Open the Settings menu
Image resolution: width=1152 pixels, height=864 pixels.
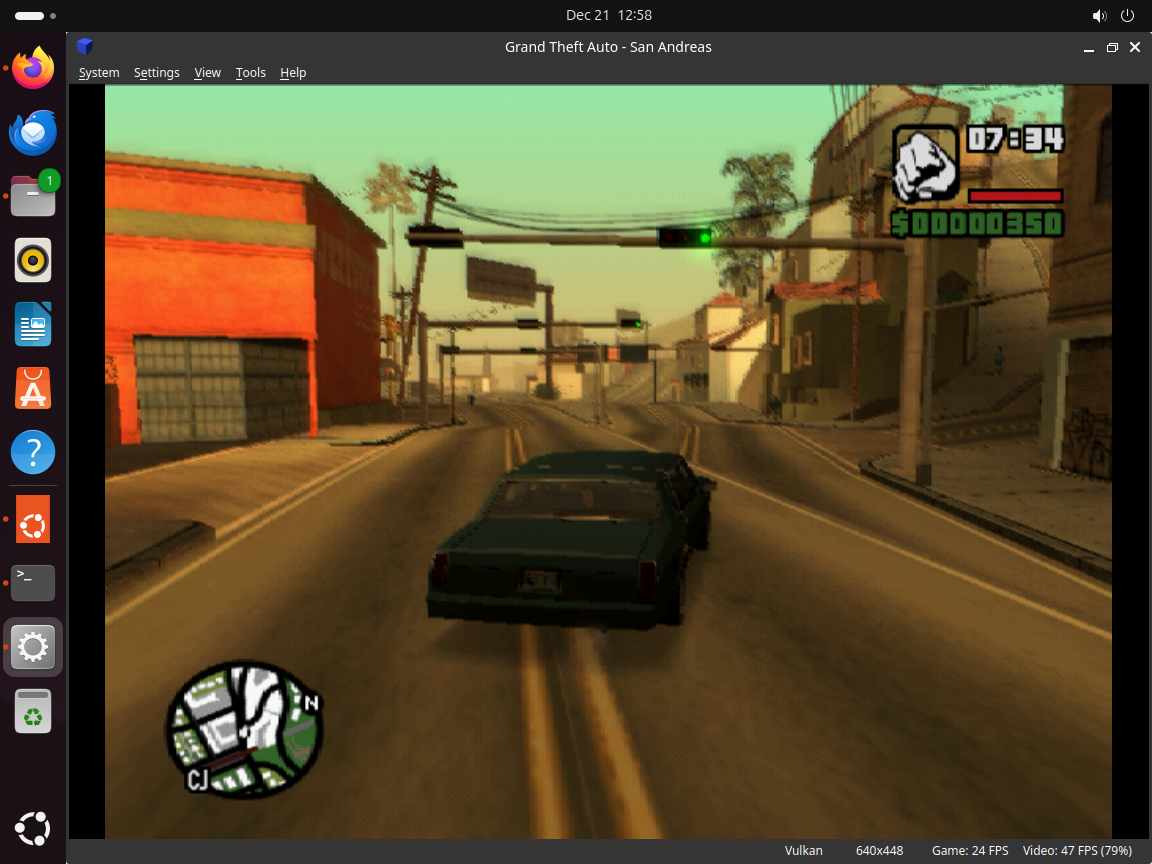click(x=156, y=73)
